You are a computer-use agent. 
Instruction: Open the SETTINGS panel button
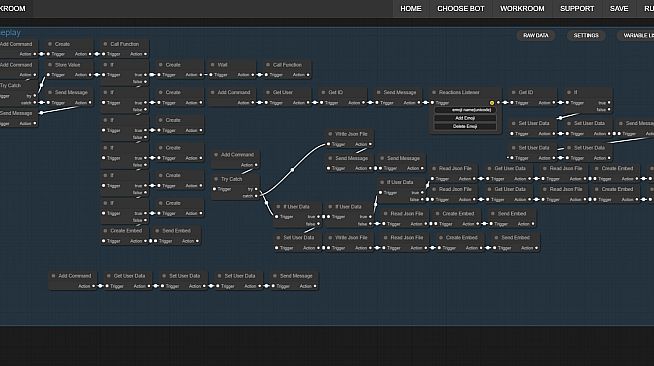586,35
